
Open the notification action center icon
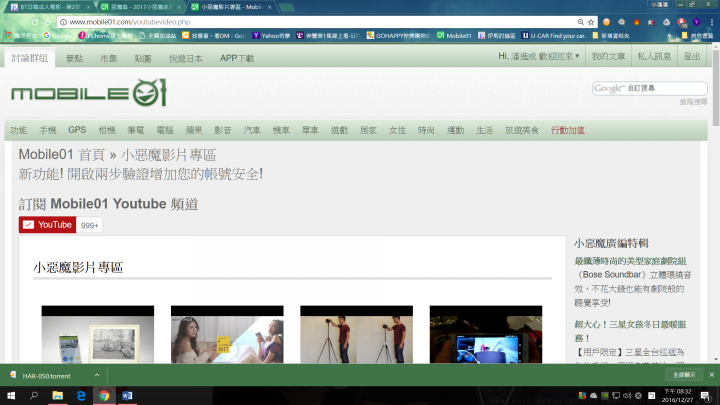click(x=706, y=395)
